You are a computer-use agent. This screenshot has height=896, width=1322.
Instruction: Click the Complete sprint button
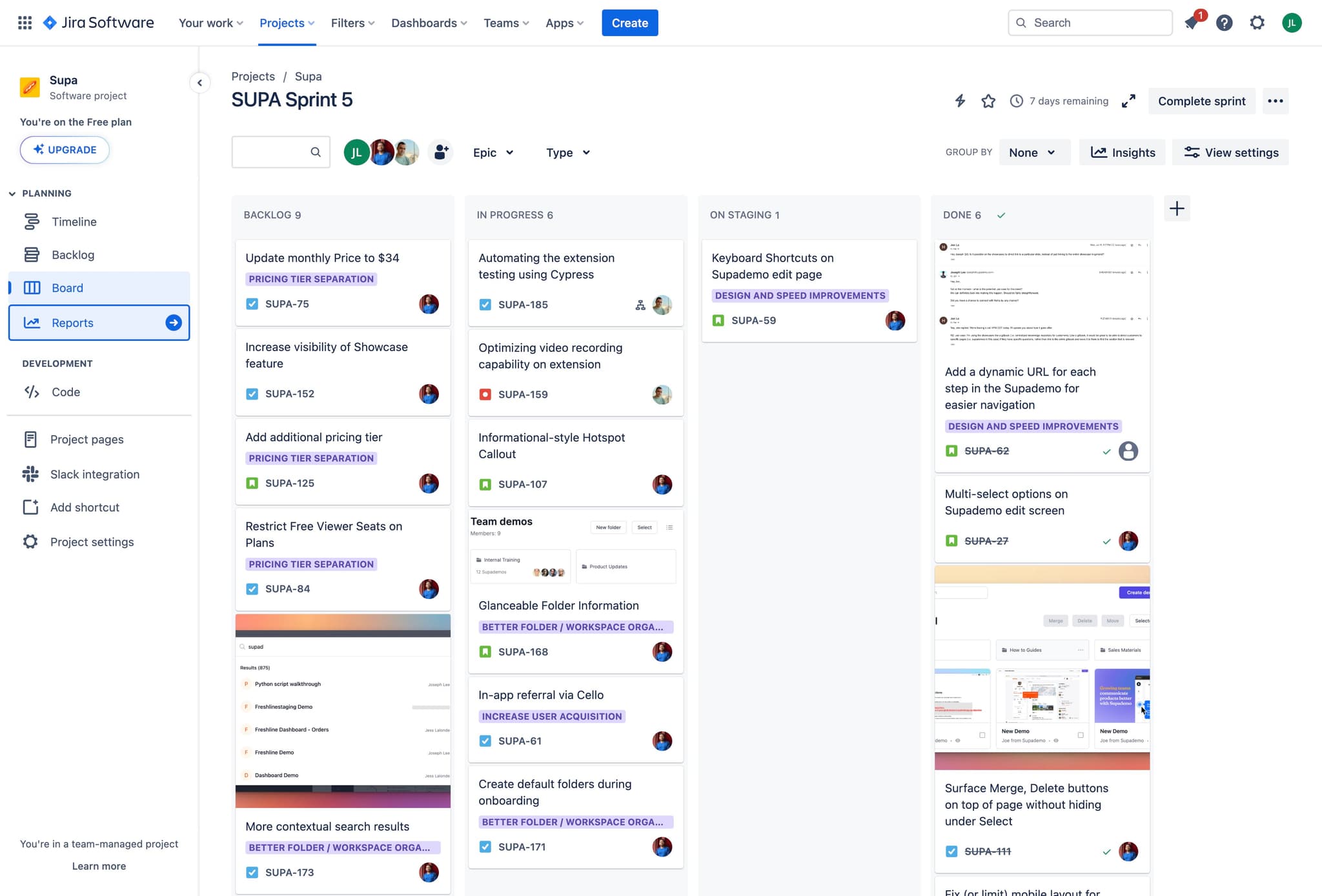[x=1201, y=101]
